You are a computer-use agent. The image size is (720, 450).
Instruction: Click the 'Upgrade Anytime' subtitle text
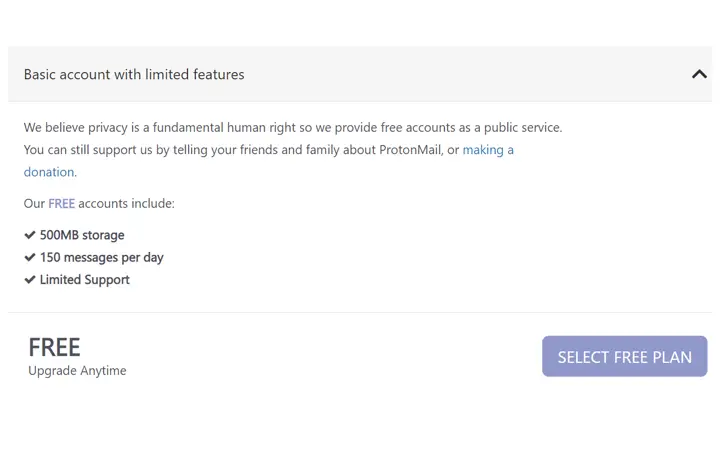pos(77,371)
